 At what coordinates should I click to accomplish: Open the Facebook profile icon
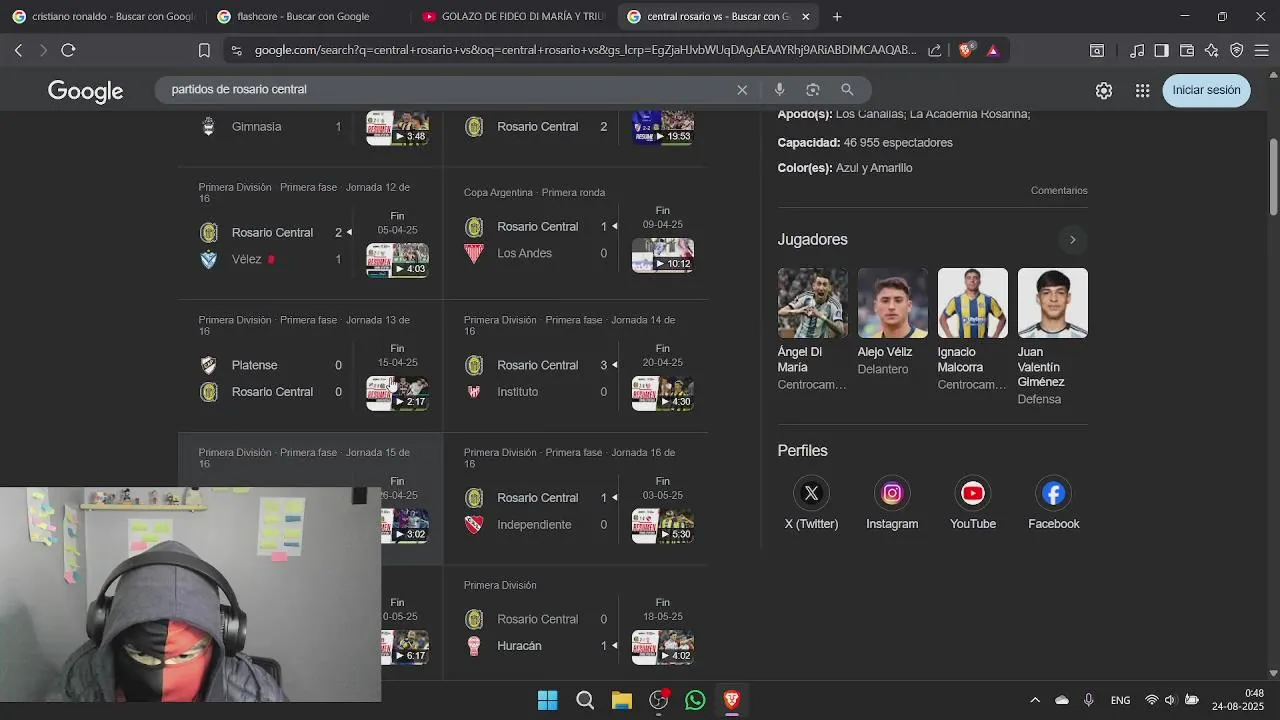[x=1053, y=493]
